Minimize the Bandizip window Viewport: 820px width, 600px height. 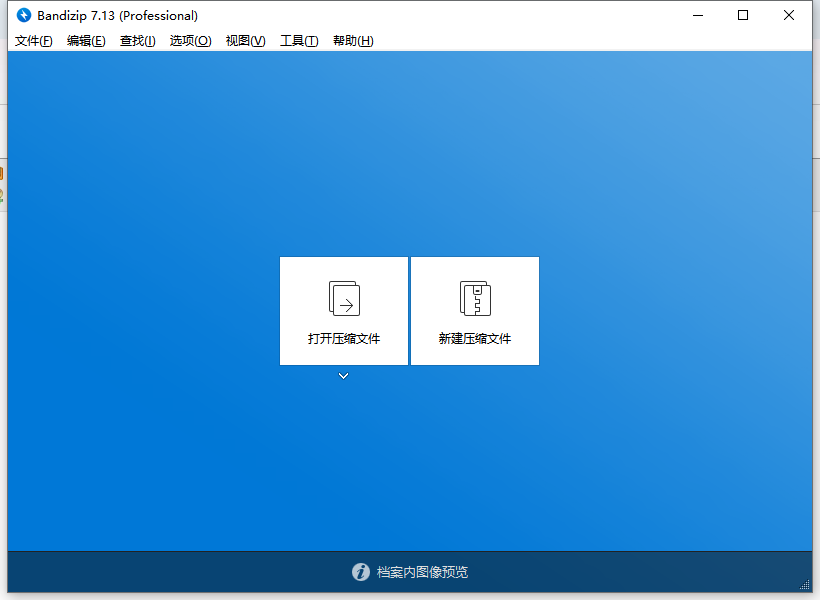coord(698,15)
